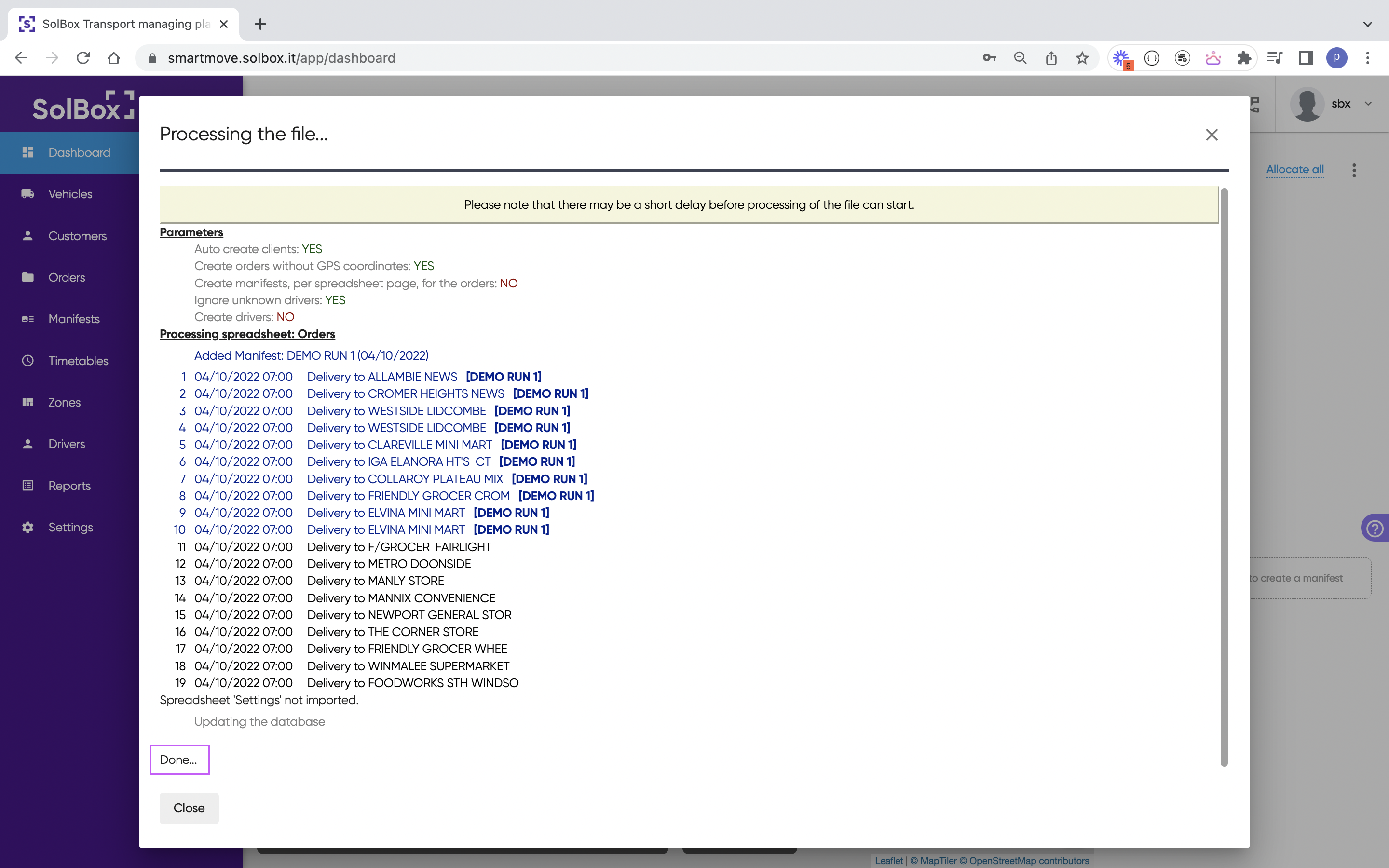Click the Manifests list icon
1389x868 pixels.
27,319
